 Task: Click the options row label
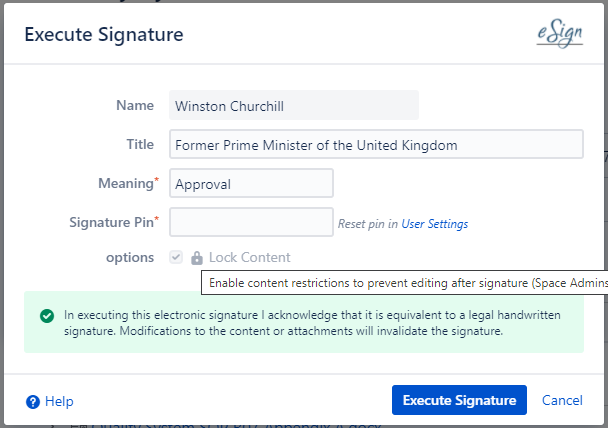pos(131,257)
